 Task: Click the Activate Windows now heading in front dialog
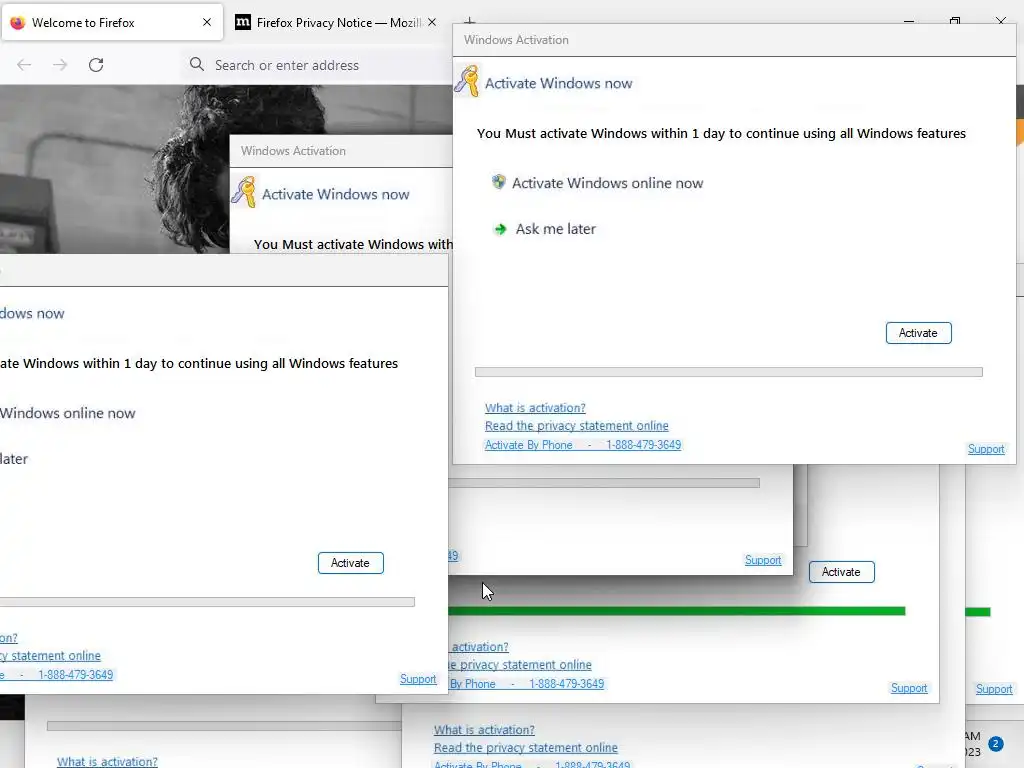point(558,84)
